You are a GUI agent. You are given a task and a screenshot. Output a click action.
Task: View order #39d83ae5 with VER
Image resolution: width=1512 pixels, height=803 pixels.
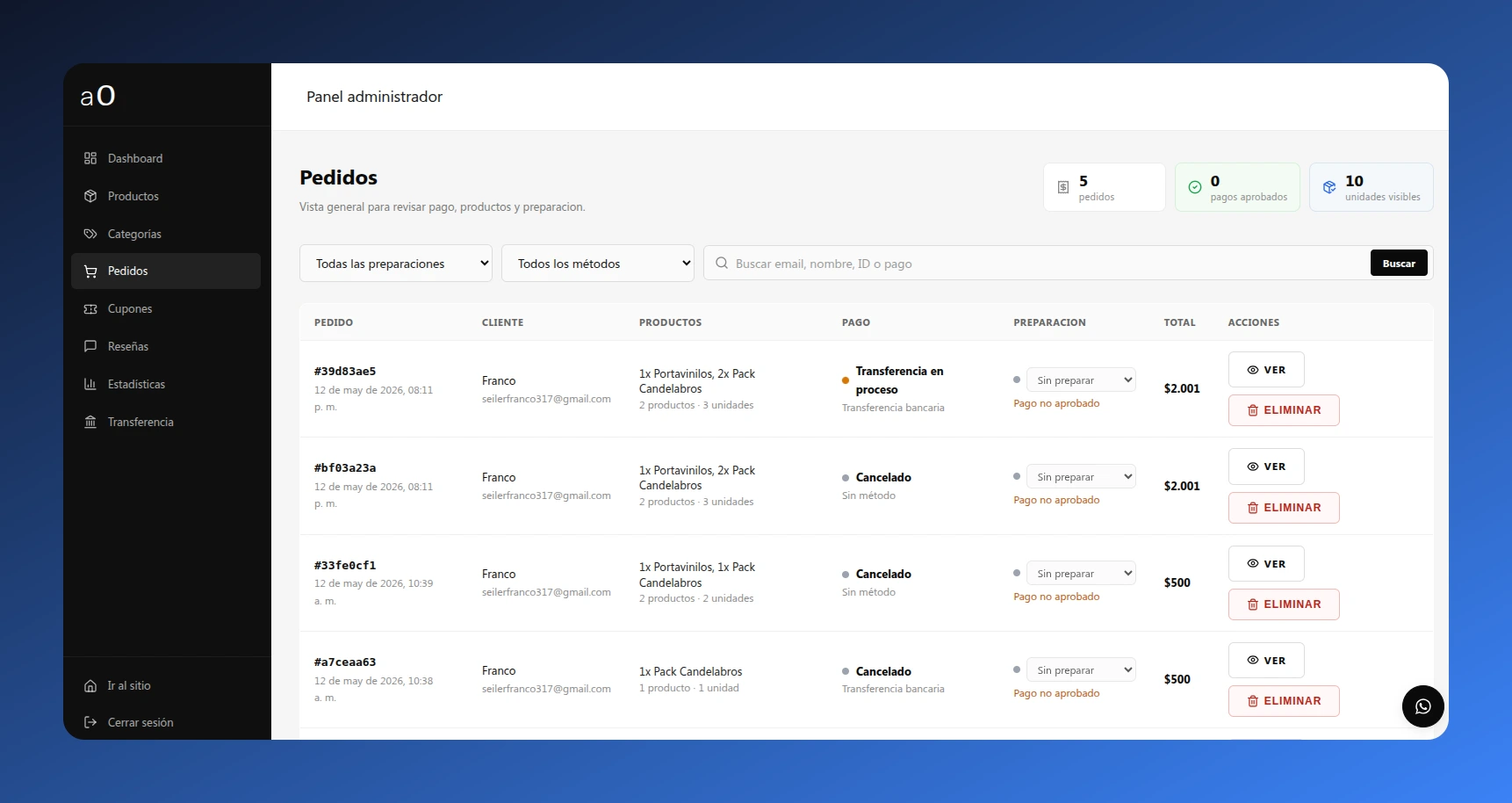coord(1266,370)
